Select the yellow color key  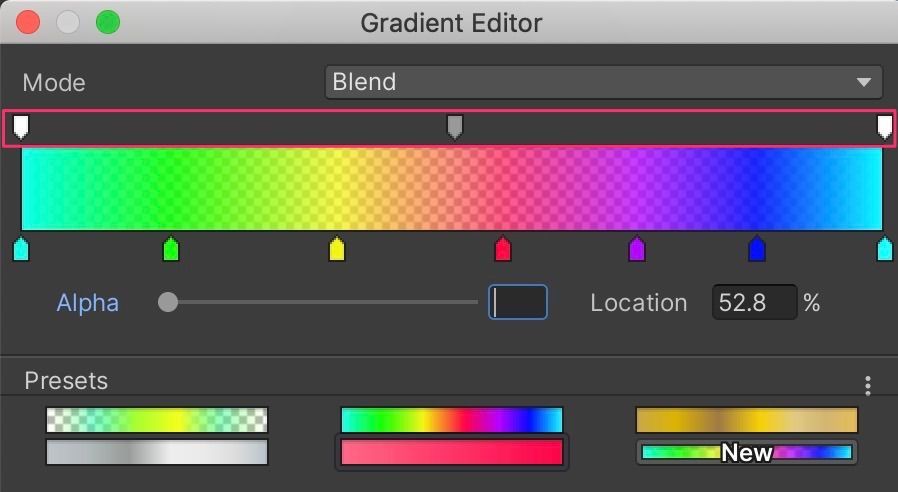pos(337,249)
